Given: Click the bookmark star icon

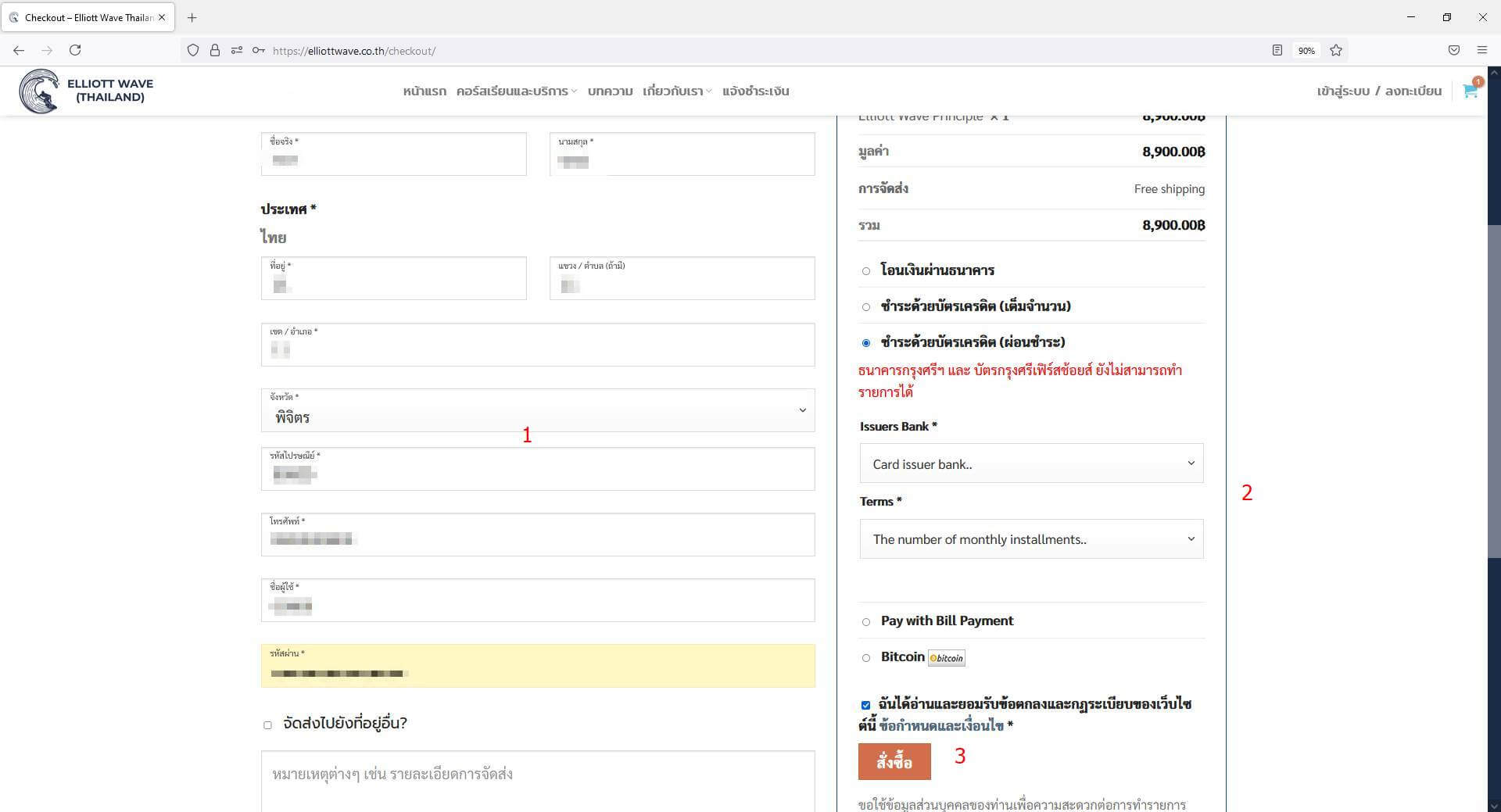Looking at the screenshot, I should coord(1336,51).
